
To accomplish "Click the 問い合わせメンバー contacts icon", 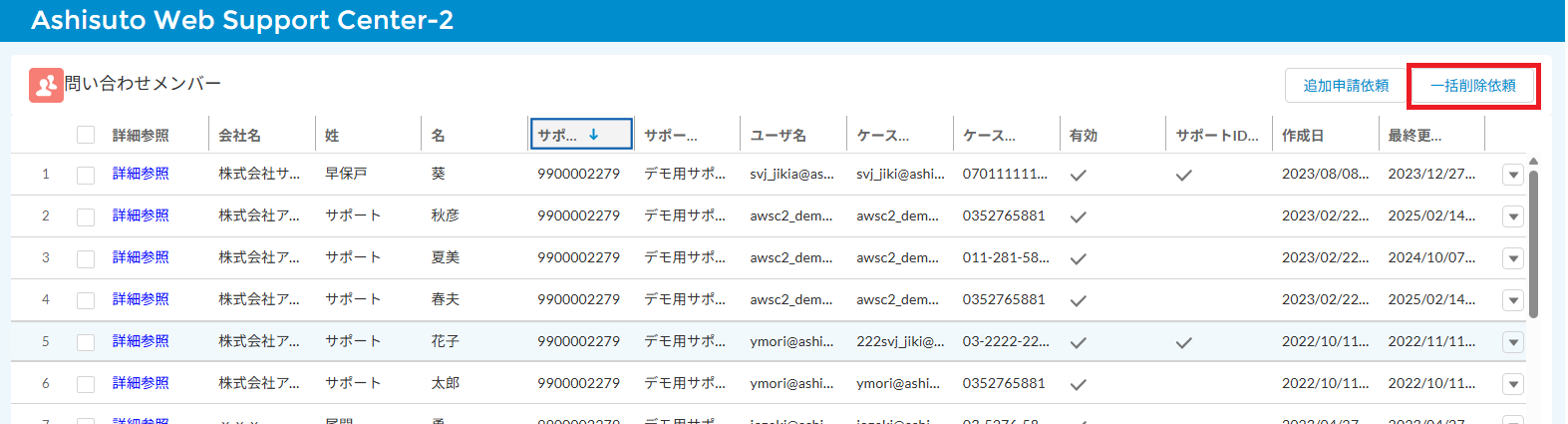I will tap(46, 86).
